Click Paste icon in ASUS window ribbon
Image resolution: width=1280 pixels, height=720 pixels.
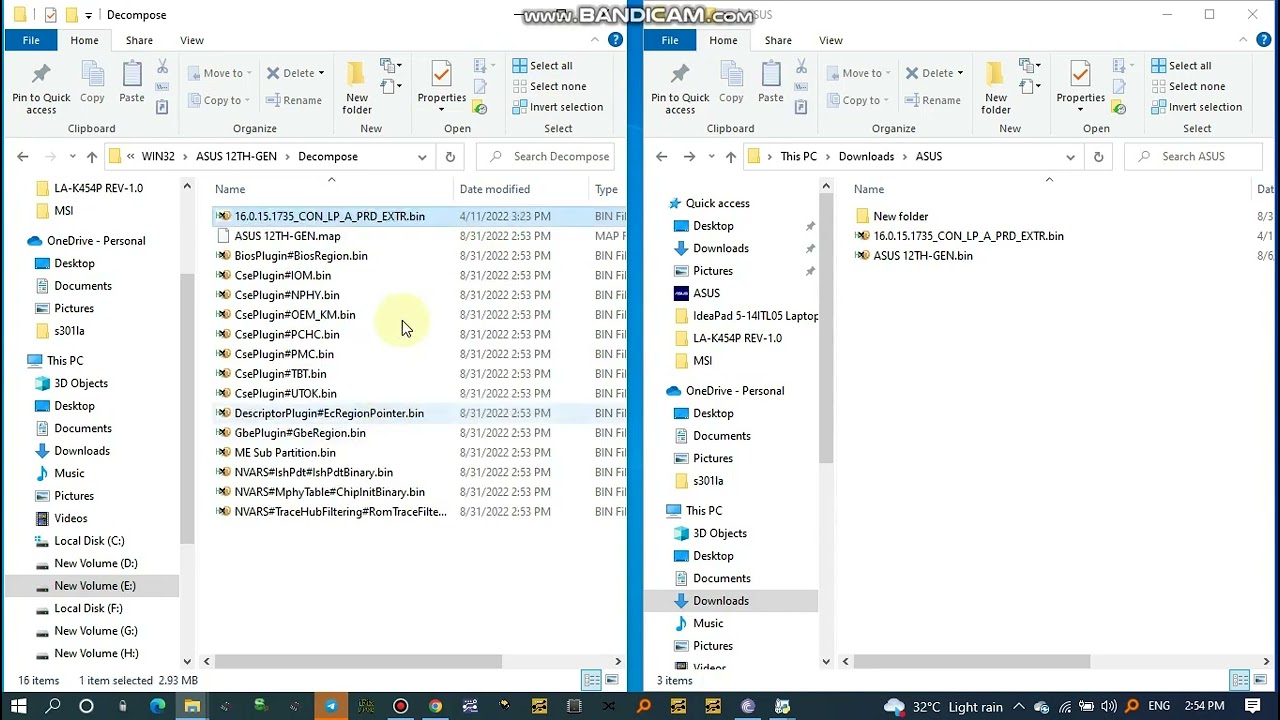(770, 83)
